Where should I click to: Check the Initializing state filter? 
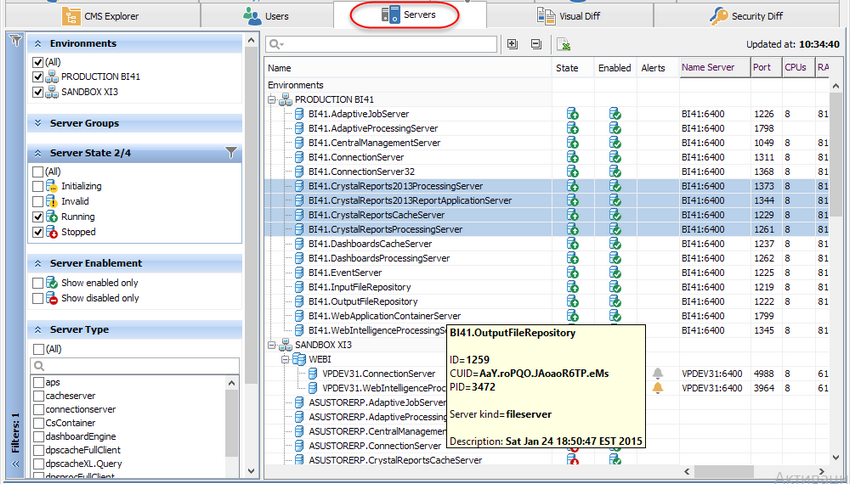point(37,186)
